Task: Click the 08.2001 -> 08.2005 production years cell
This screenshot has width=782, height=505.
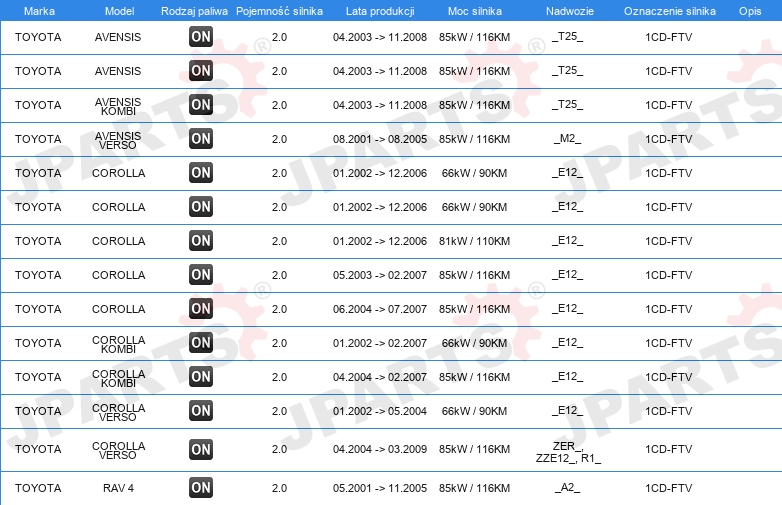Action: pyautogui.click(x=380, y=139)
